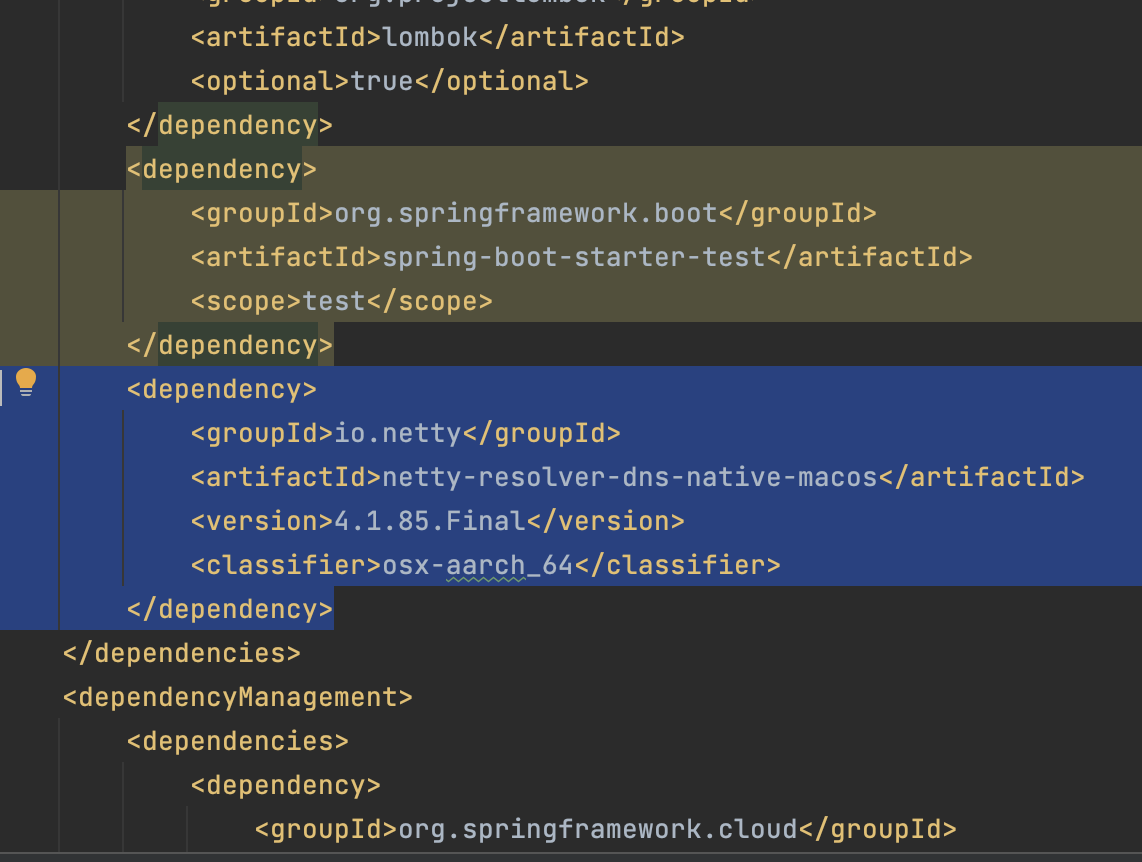Screen dimensions: 1142x862
Task: Click the org.springframework.cloud groupId text
Action: [597, 829]
